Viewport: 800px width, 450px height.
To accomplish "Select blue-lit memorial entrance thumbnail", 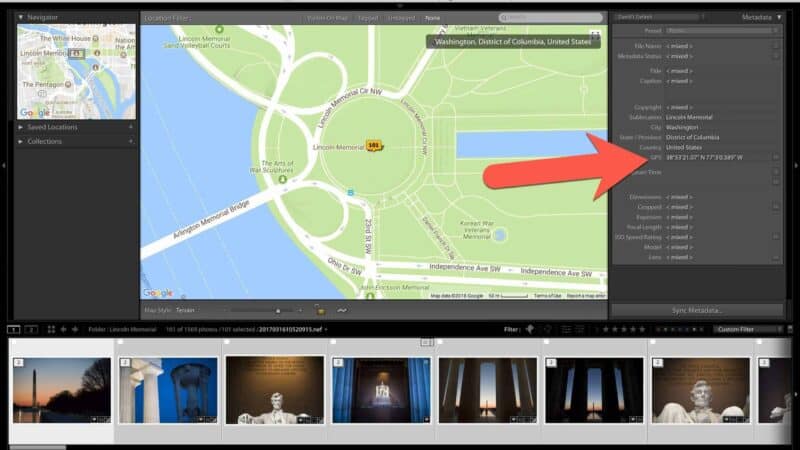I will tap(381, 390).
